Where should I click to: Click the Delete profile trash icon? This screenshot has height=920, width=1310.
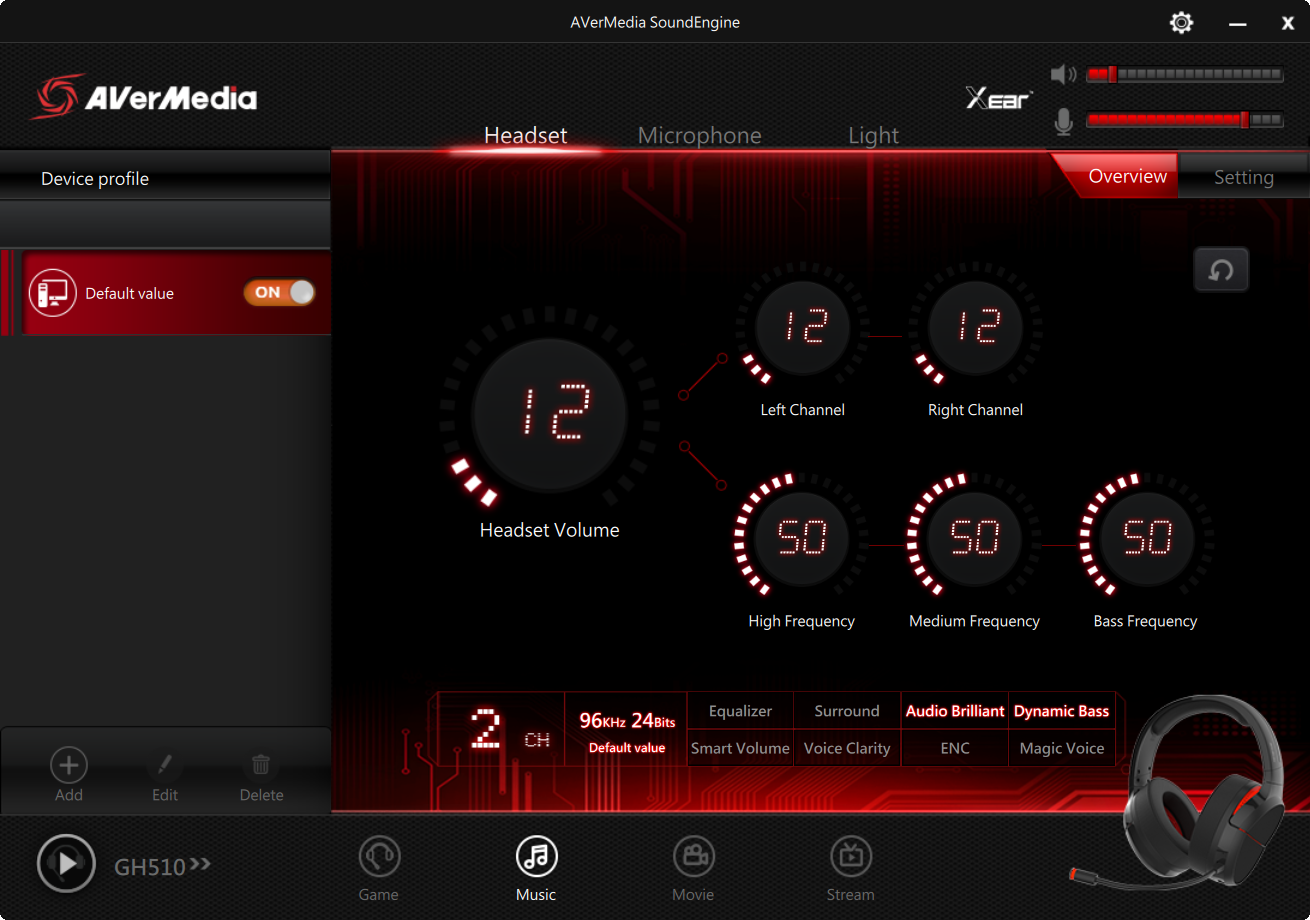[261, 766]
